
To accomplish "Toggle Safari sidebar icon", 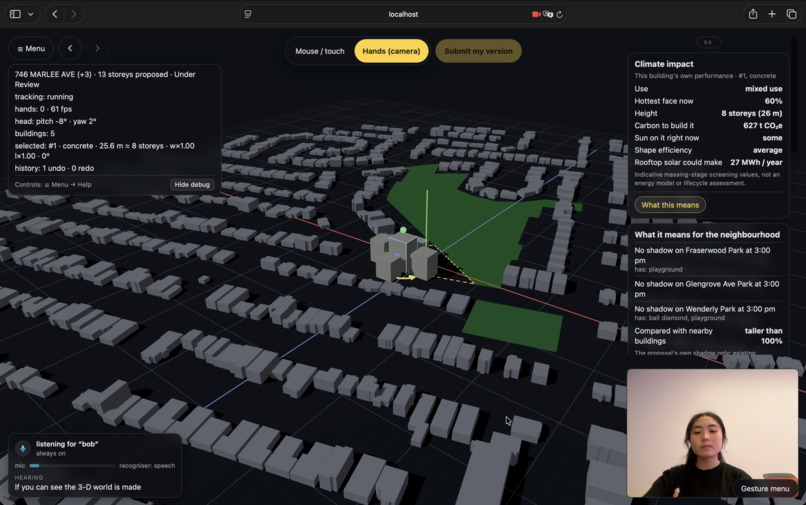I will [15, 14].
